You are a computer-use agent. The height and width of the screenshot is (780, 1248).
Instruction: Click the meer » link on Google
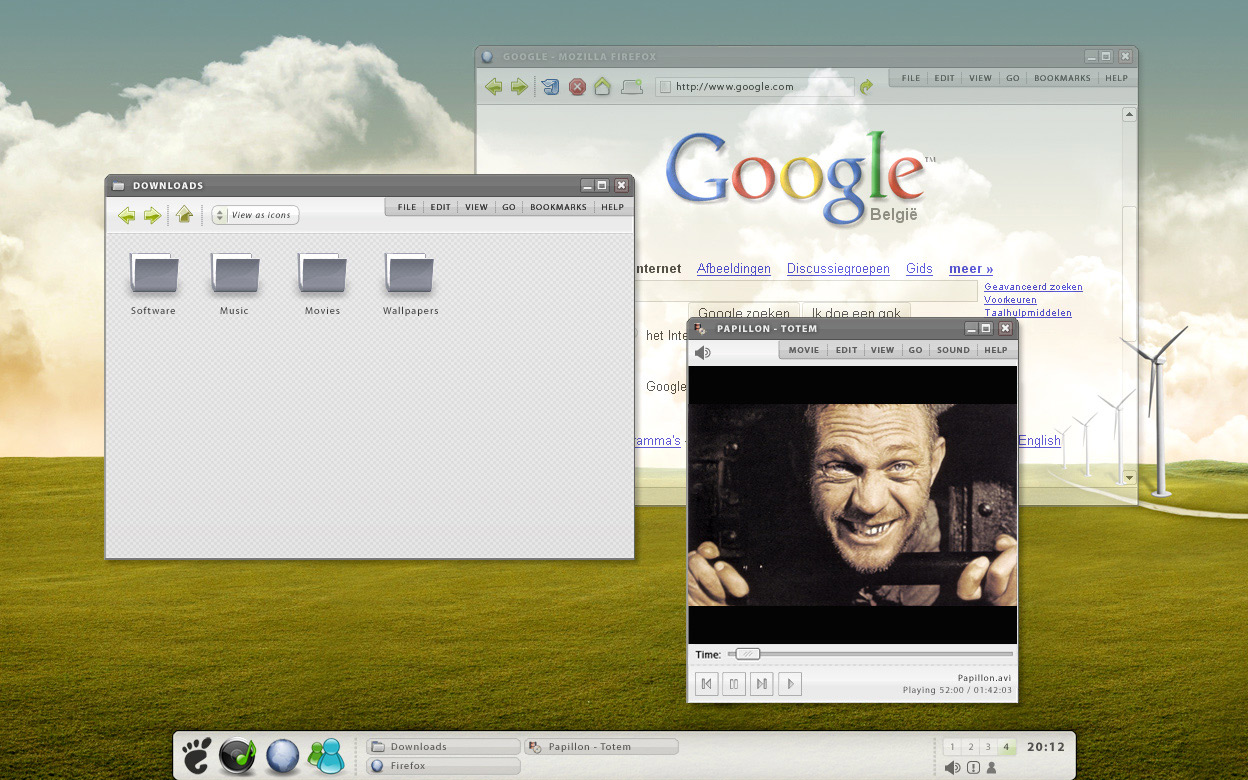point(971,269)
